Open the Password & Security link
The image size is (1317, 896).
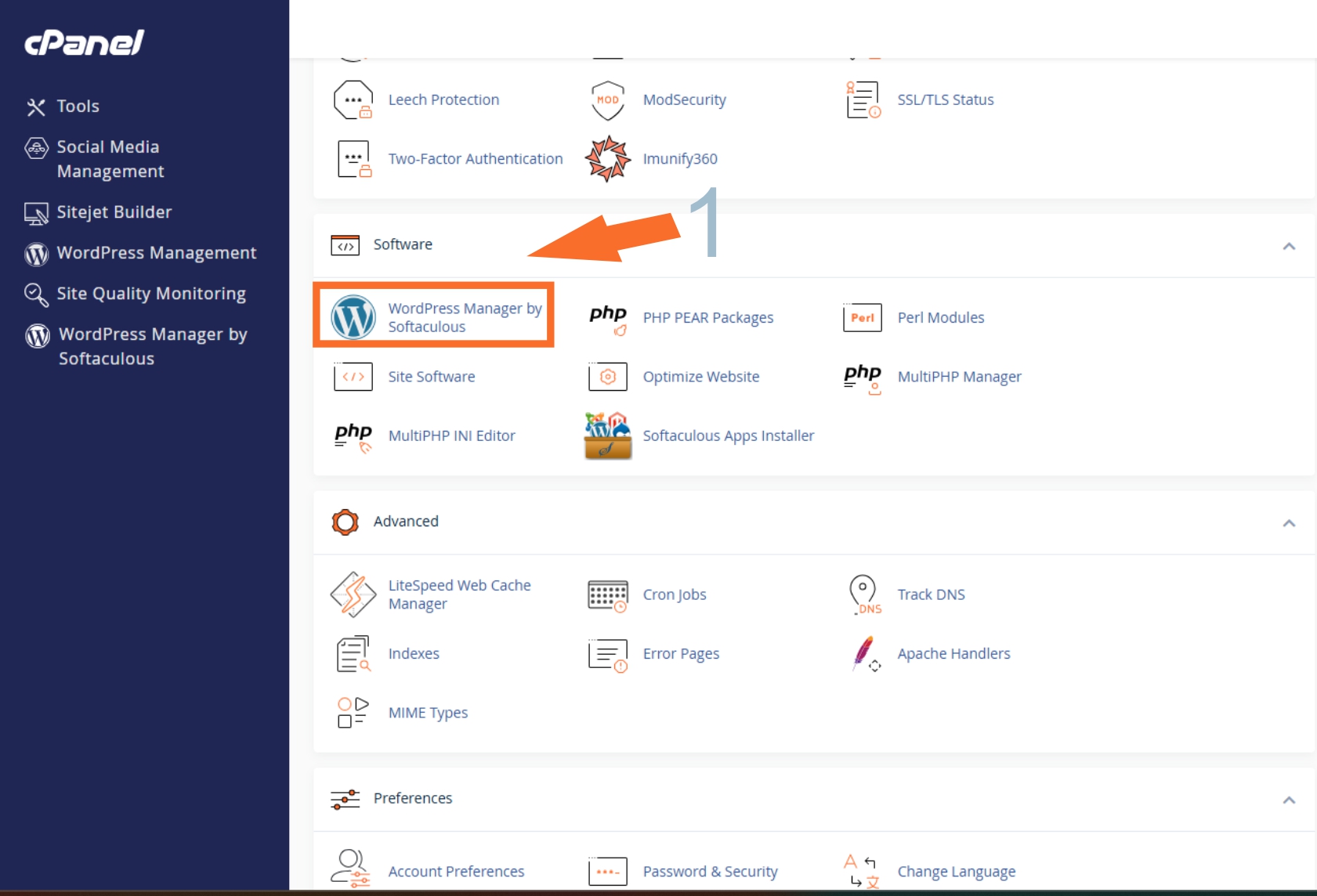711,871
